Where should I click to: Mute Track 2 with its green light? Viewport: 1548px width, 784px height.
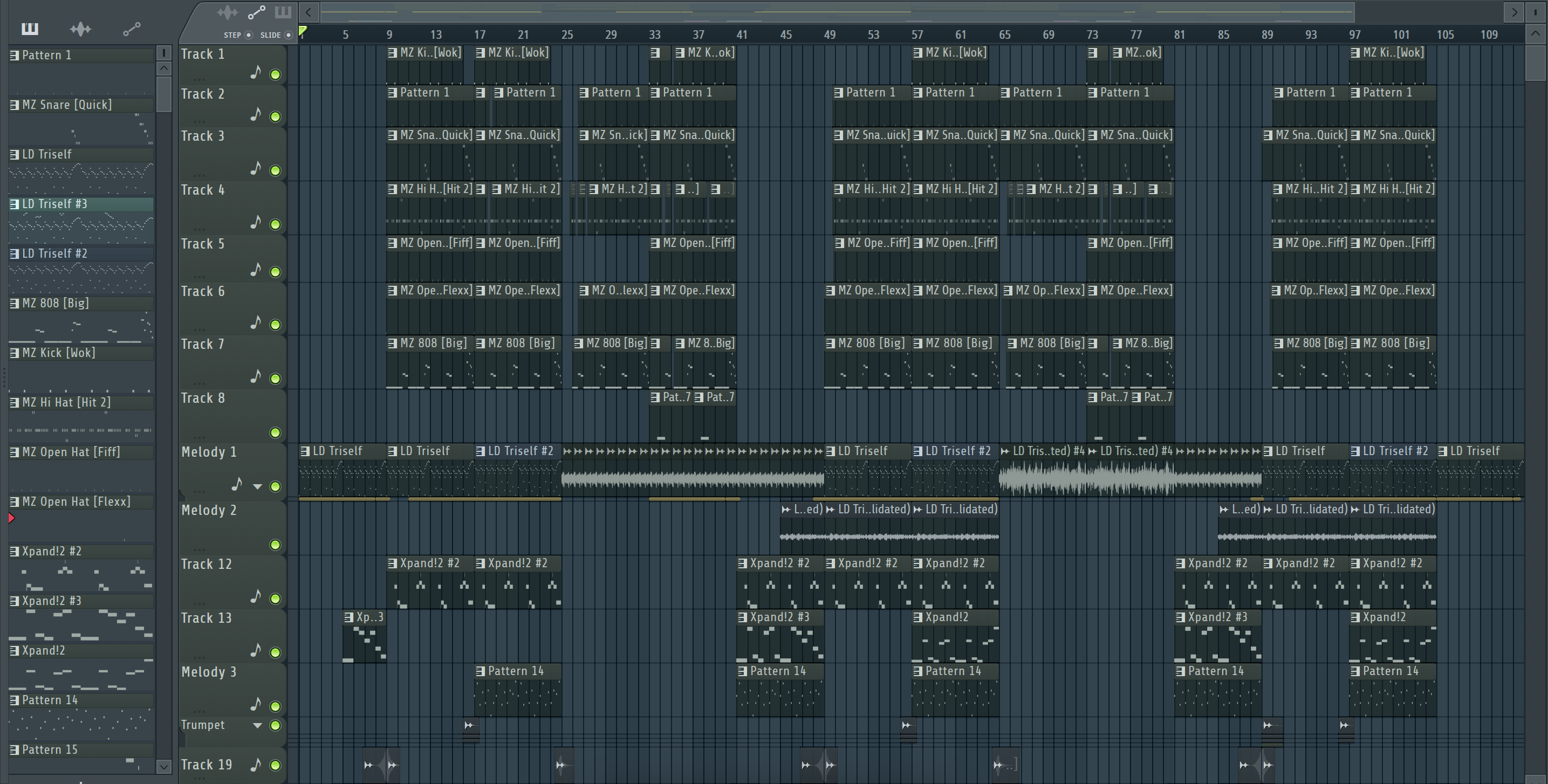tap(275, 116)
